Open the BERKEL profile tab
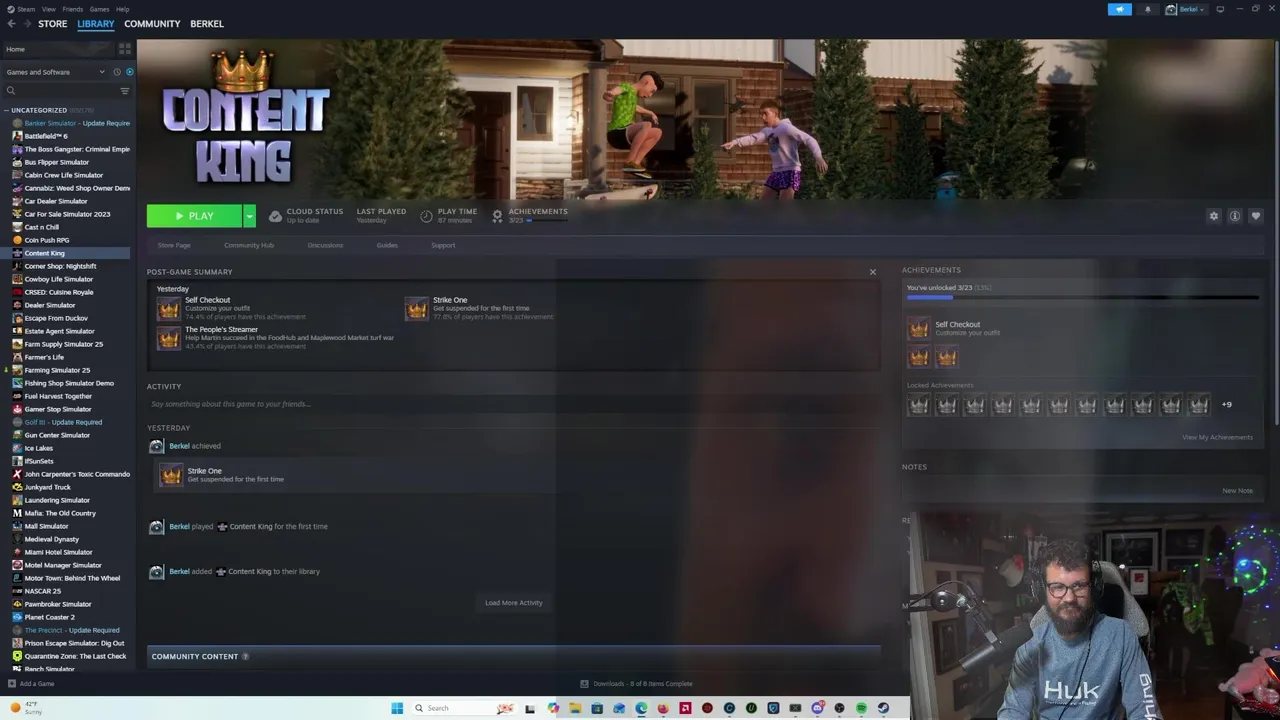The height and width of the screenshot is (720, 1280). pyautogui.click(x=207, y=24)
